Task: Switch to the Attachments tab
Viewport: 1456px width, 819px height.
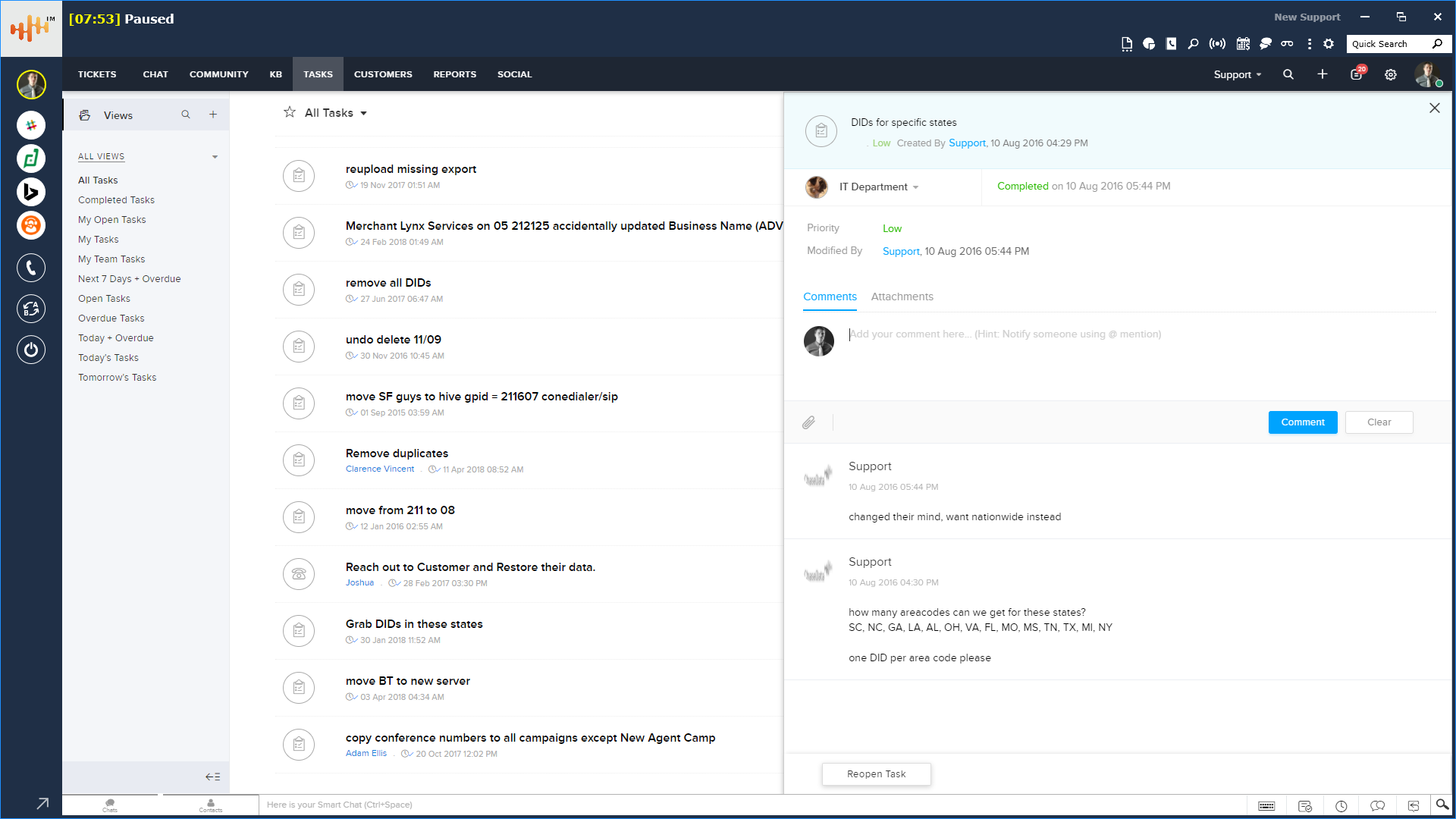Action: click(x=902, y=297)
